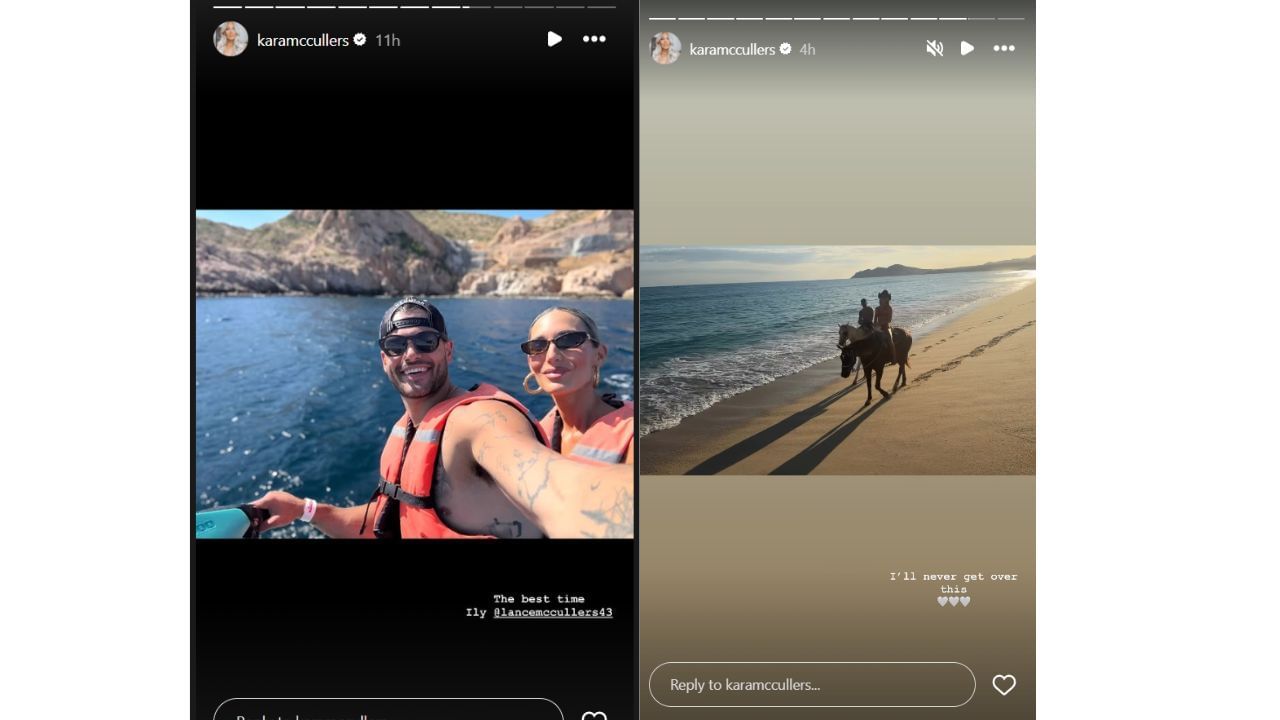Image resolution: width=1280 pixels, height=720 pixels.
Task: Click the first progress segment of left story
Action: [227, 7]
